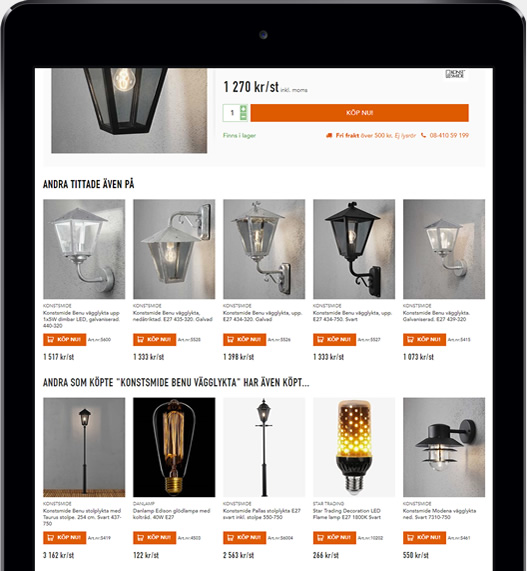Open the Star Trading Flame lamp thumbnail

point(354,447)
